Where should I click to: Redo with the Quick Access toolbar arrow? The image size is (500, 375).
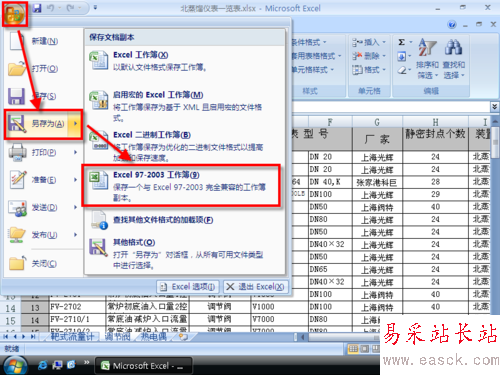coord(70,8)
